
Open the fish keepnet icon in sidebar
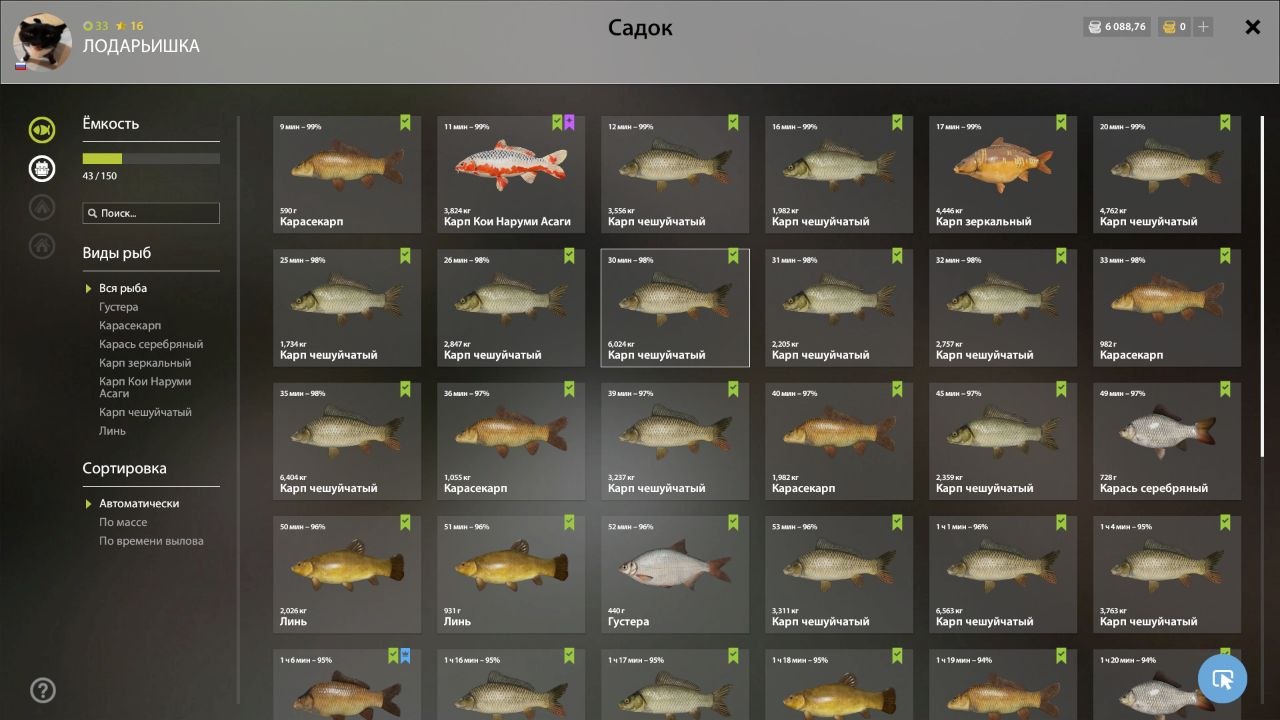click(x=42, y=129)
